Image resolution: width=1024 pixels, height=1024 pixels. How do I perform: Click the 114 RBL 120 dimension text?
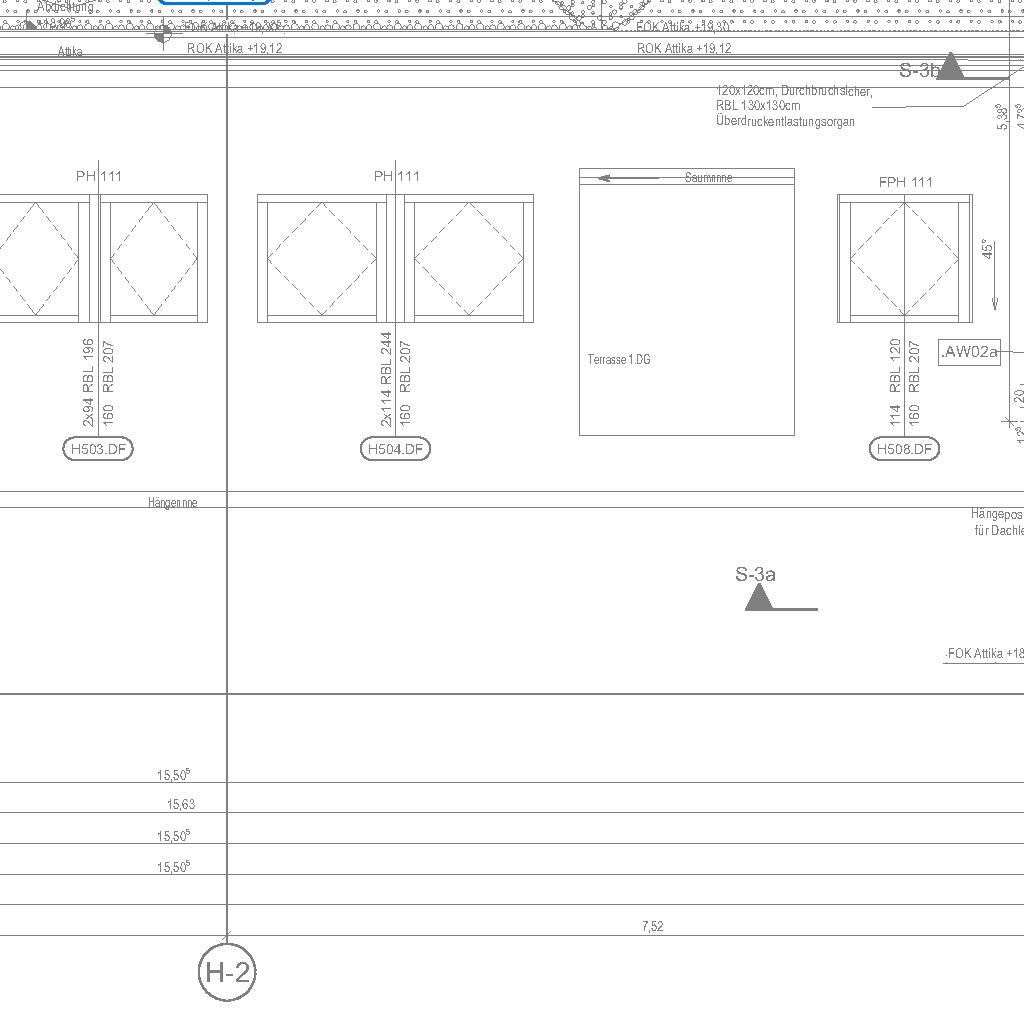click(895, 382)
